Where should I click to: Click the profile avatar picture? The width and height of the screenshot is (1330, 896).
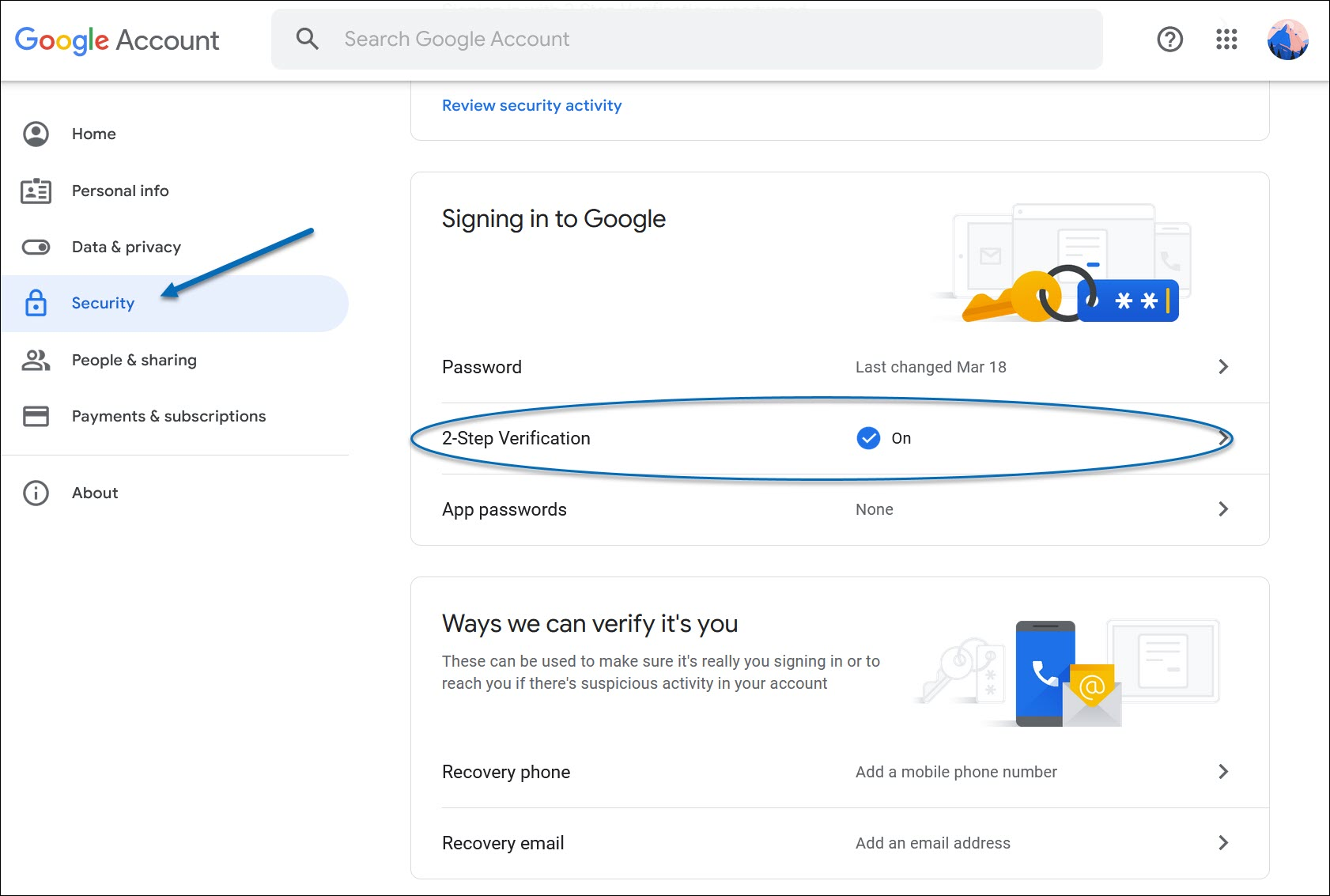point(1287,40)
